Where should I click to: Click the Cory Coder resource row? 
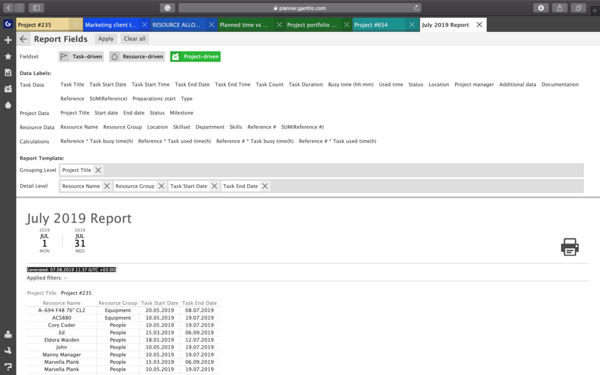click(123, 325)
